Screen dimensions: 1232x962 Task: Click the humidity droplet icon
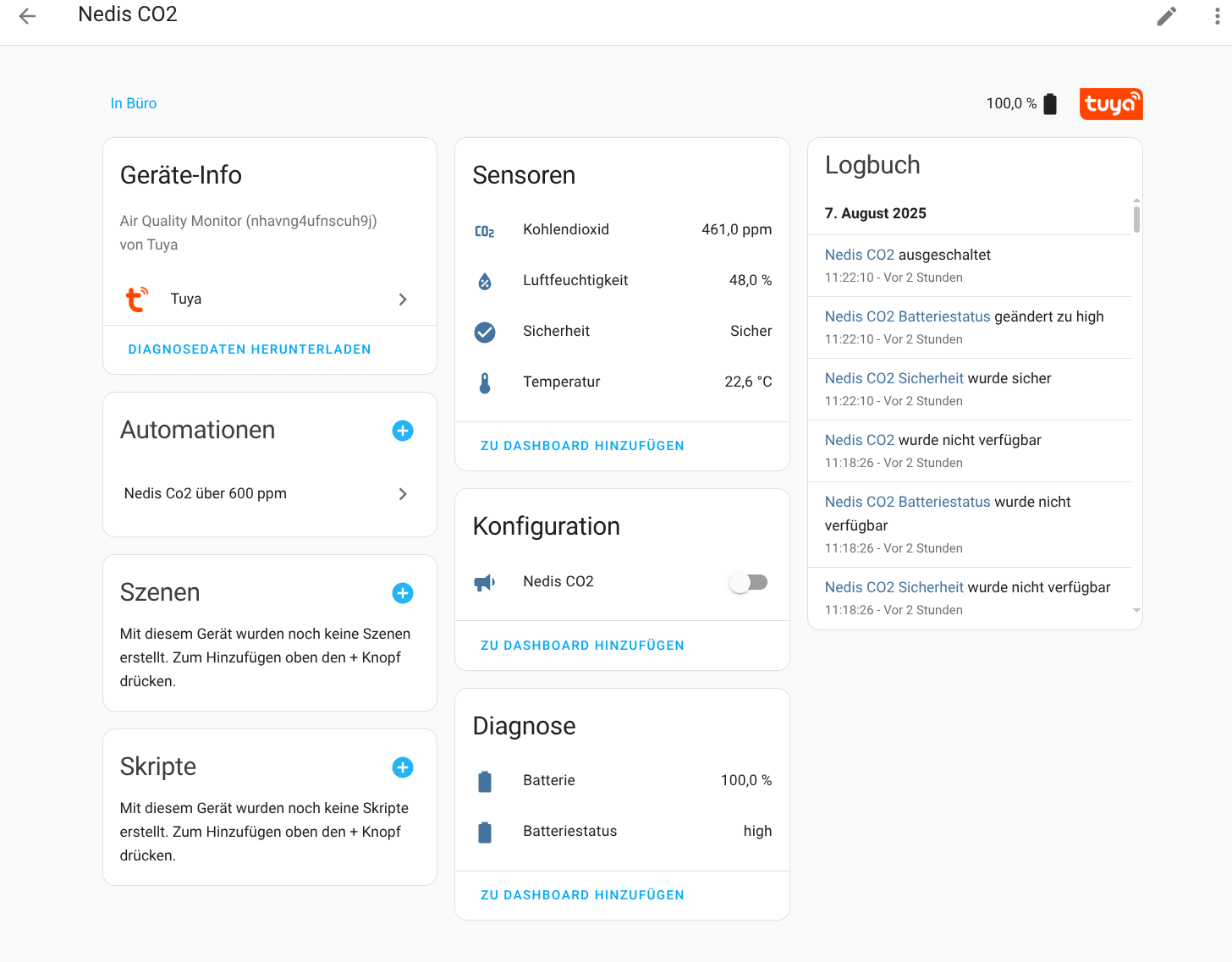tap(485, 281)
